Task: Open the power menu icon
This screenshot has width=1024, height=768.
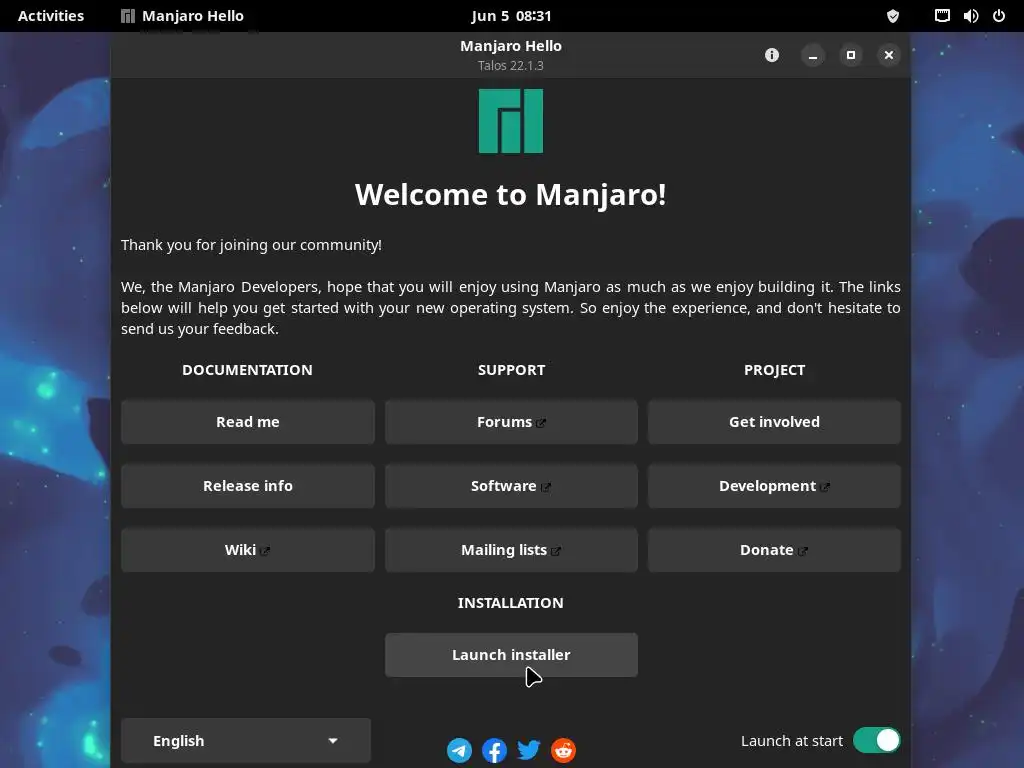Action: coord(999,16)
